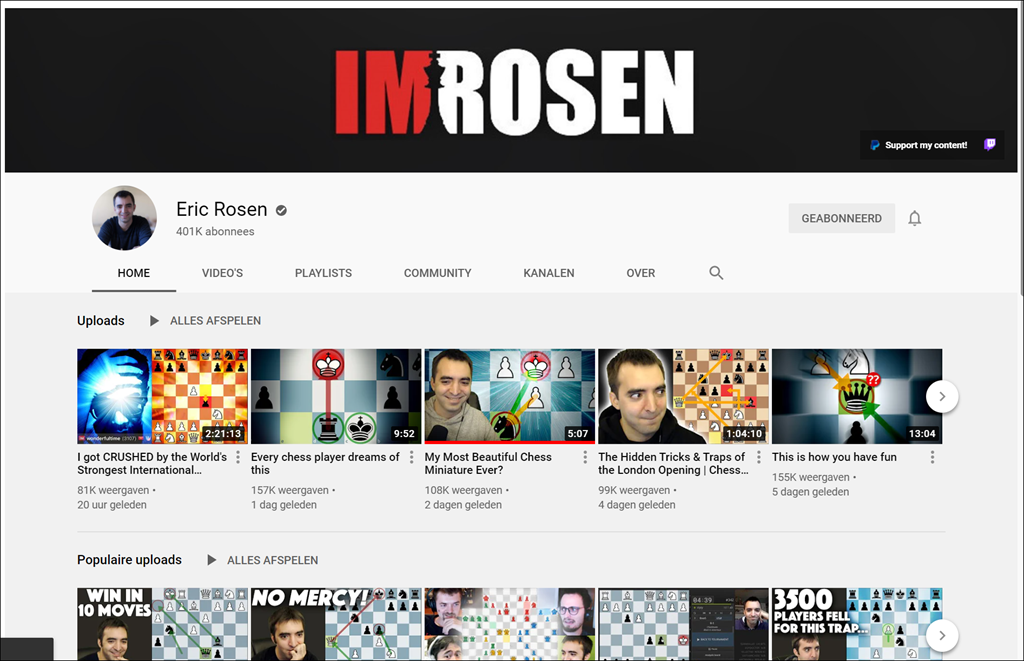Viewport: 1024px width, 661px height.
Task: Open title 'This is how you have fun'
Action: point(834,457)
